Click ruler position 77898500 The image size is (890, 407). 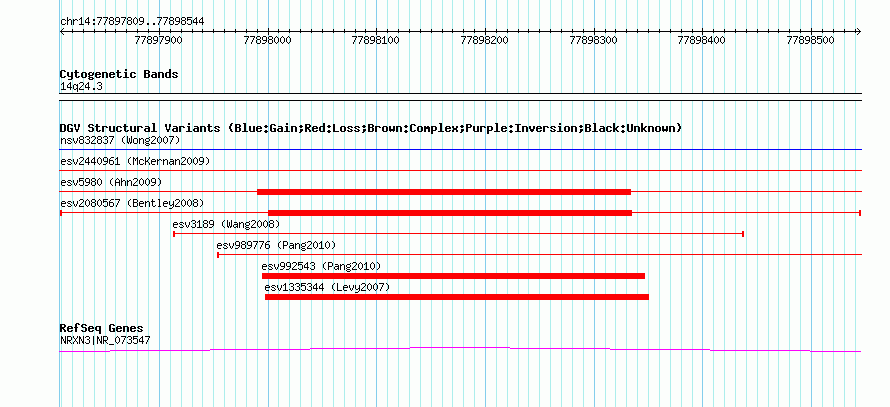[811, 40]
